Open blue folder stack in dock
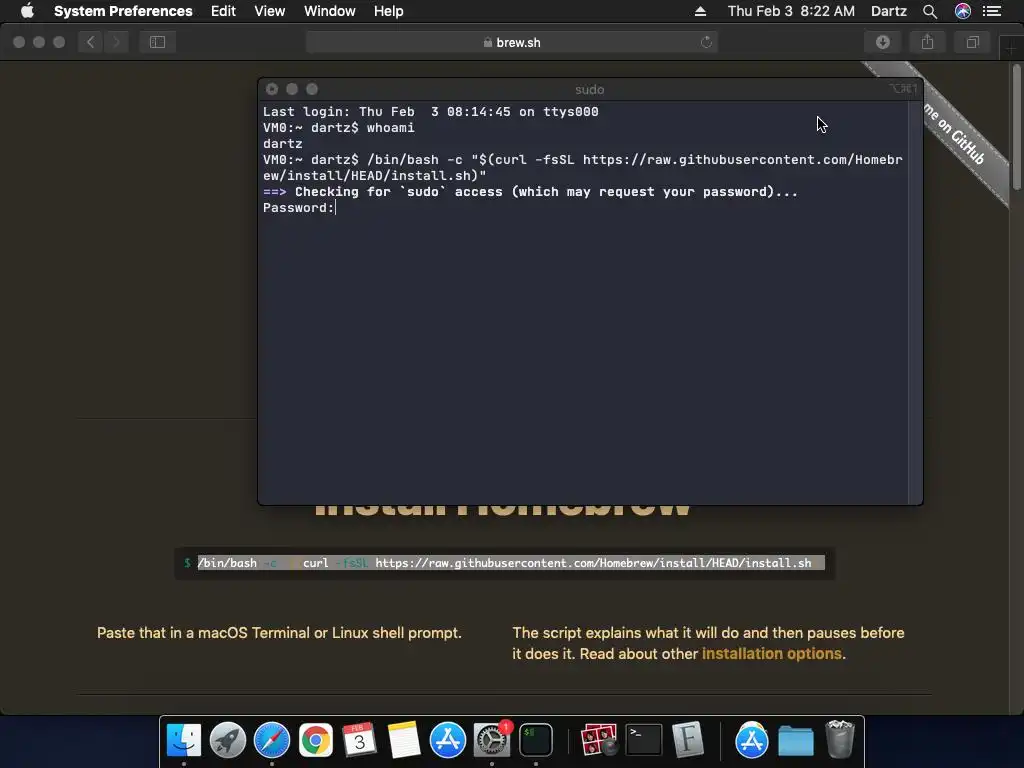This screenshot has height=768, width=1024. point(795,740)
